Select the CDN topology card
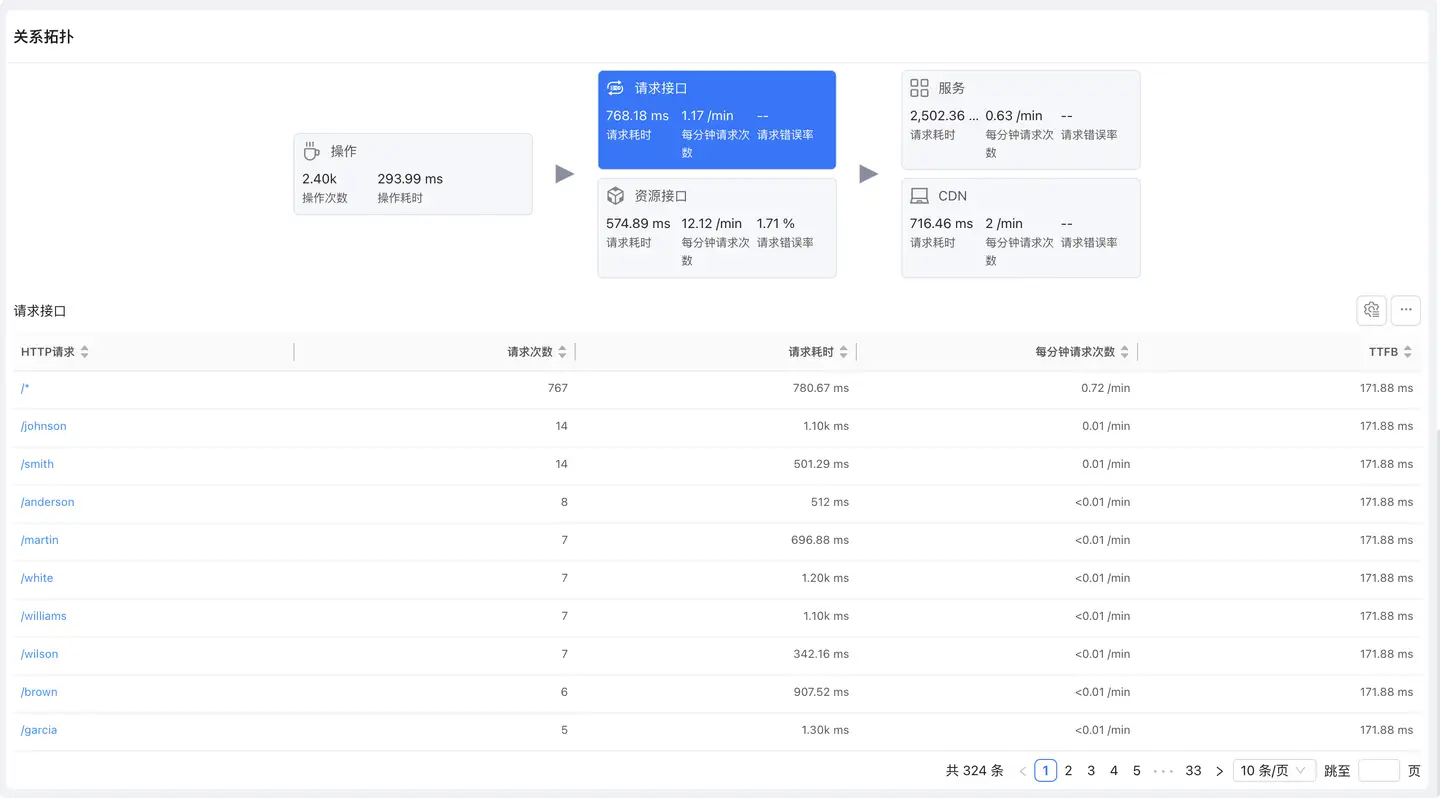 (1020, 228)
